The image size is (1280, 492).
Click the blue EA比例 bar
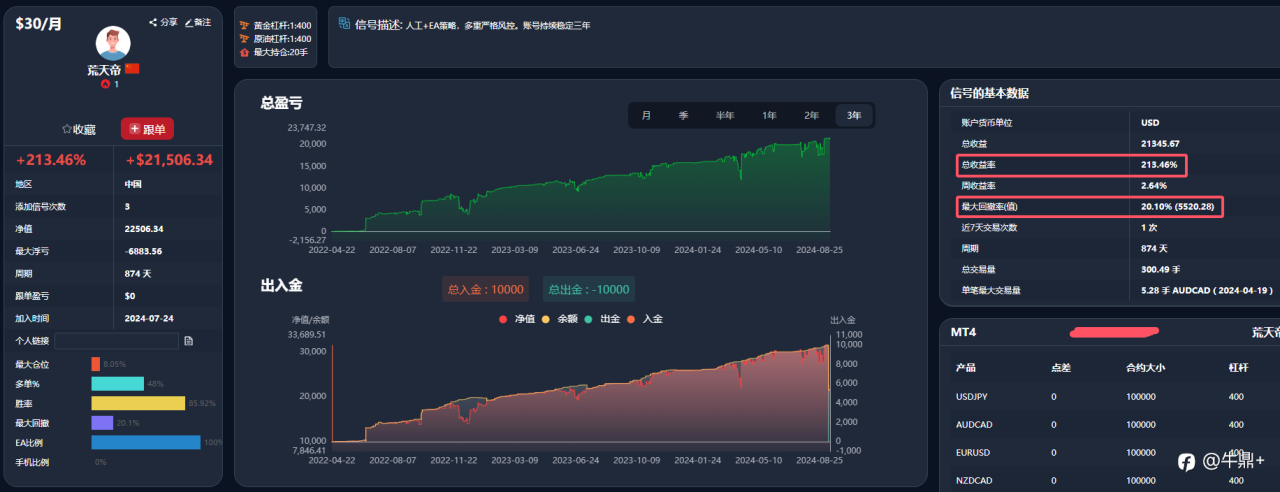tap(146, 442)
